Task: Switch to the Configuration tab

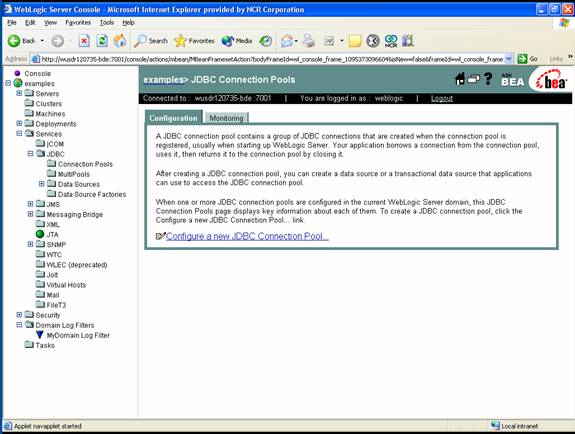Action: tap(173, 118)
